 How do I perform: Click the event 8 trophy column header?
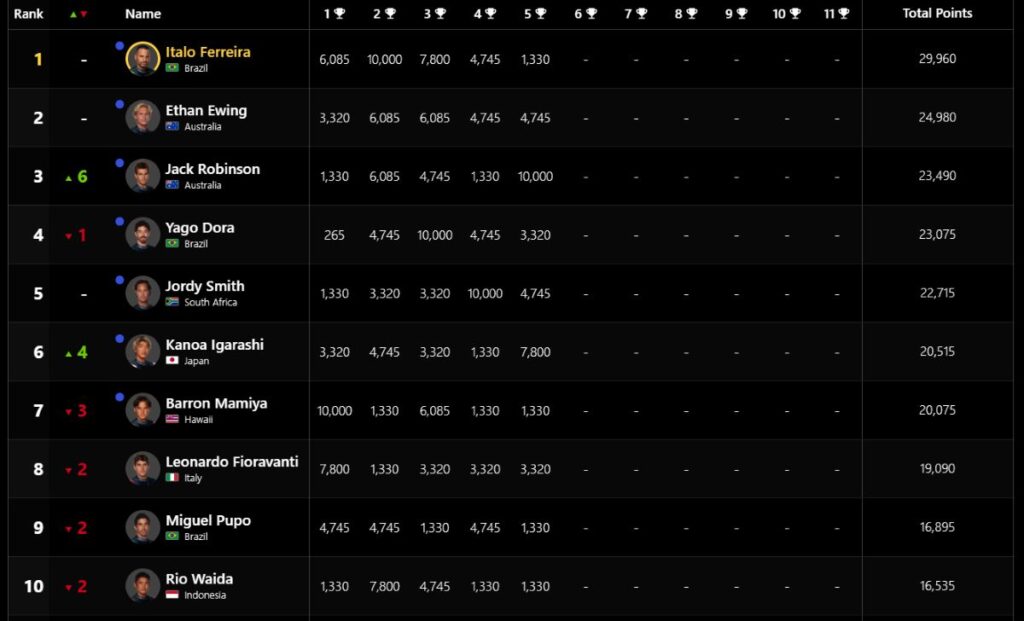click(686, 14)
